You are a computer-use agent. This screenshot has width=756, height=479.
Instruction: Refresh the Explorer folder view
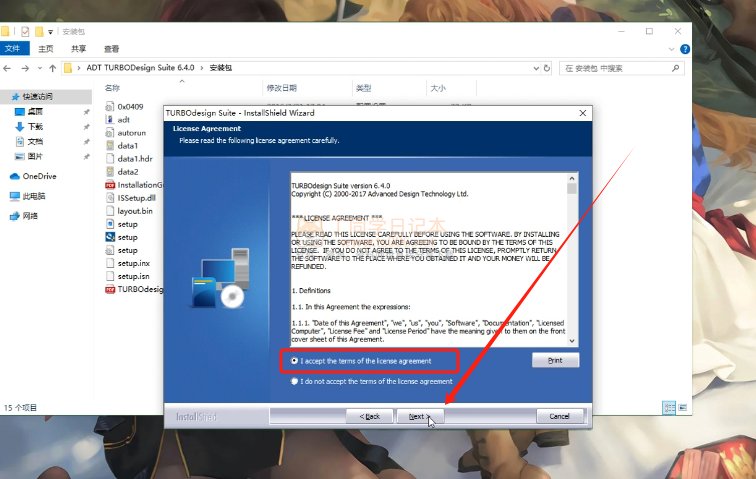547,68
